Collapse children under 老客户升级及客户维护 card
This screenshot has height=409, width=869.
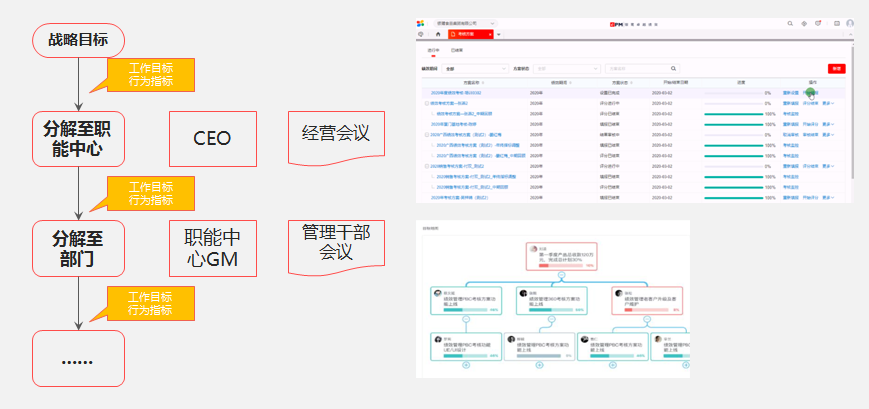[x=647, y=319]
